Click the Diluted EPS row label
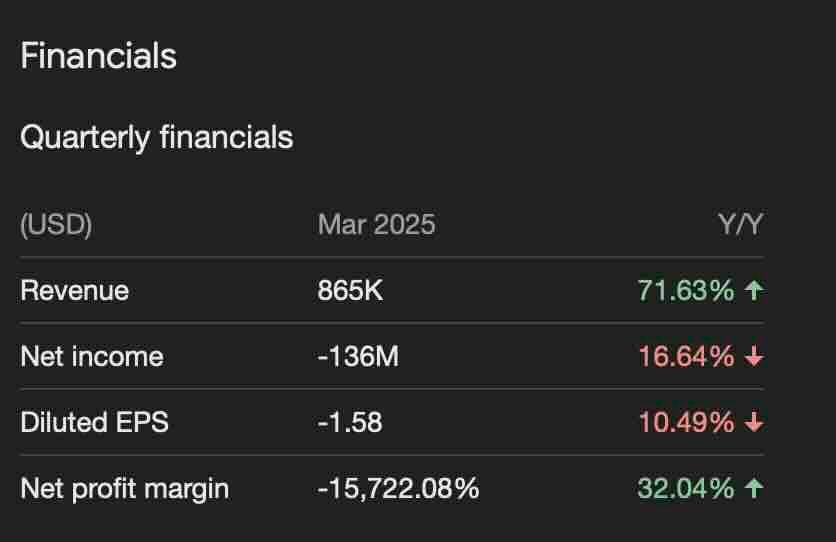836x542 pixels. click(94, 423)
